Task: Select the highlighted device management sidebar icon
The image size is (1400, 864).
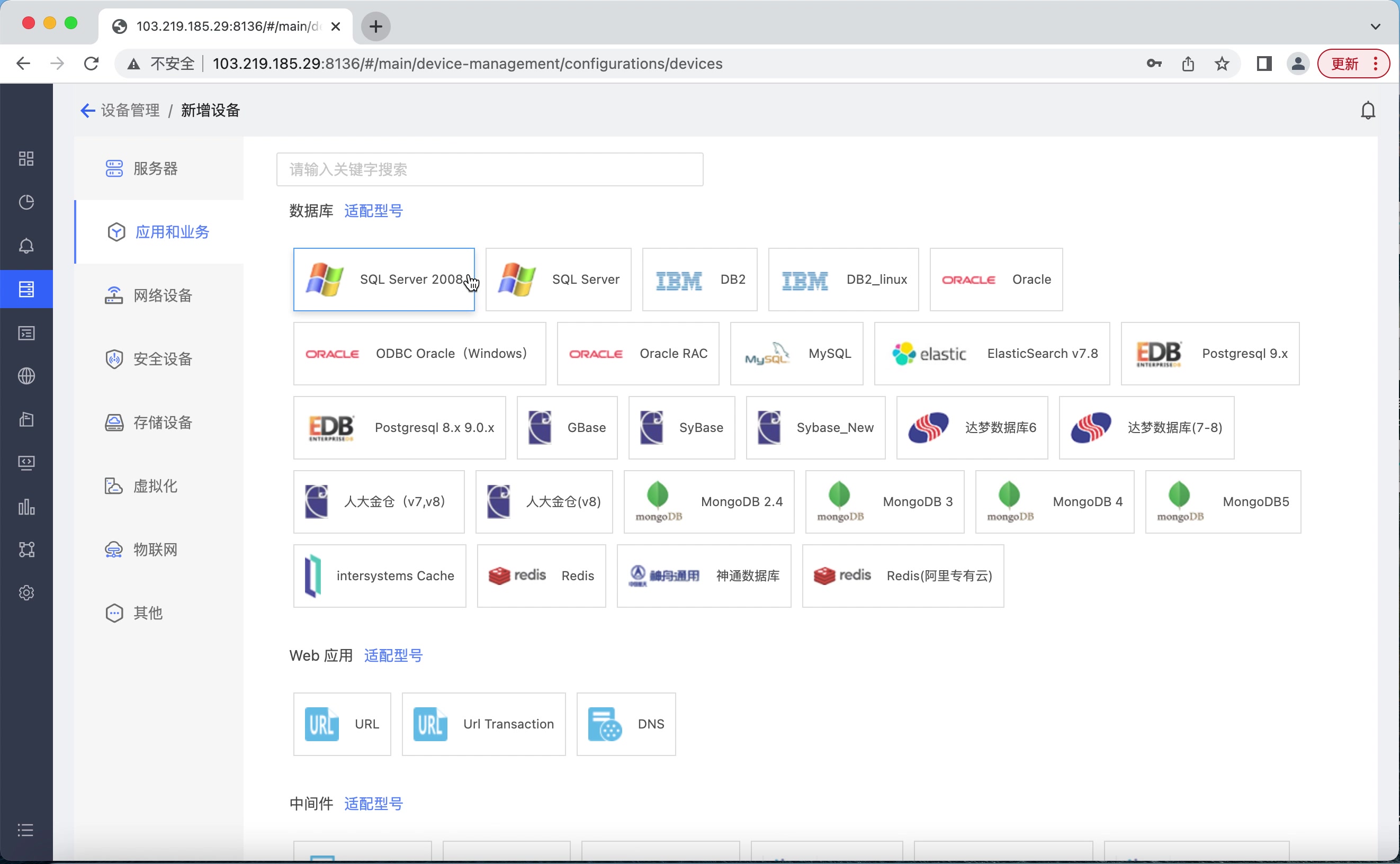Action: [x=26, y=289]
